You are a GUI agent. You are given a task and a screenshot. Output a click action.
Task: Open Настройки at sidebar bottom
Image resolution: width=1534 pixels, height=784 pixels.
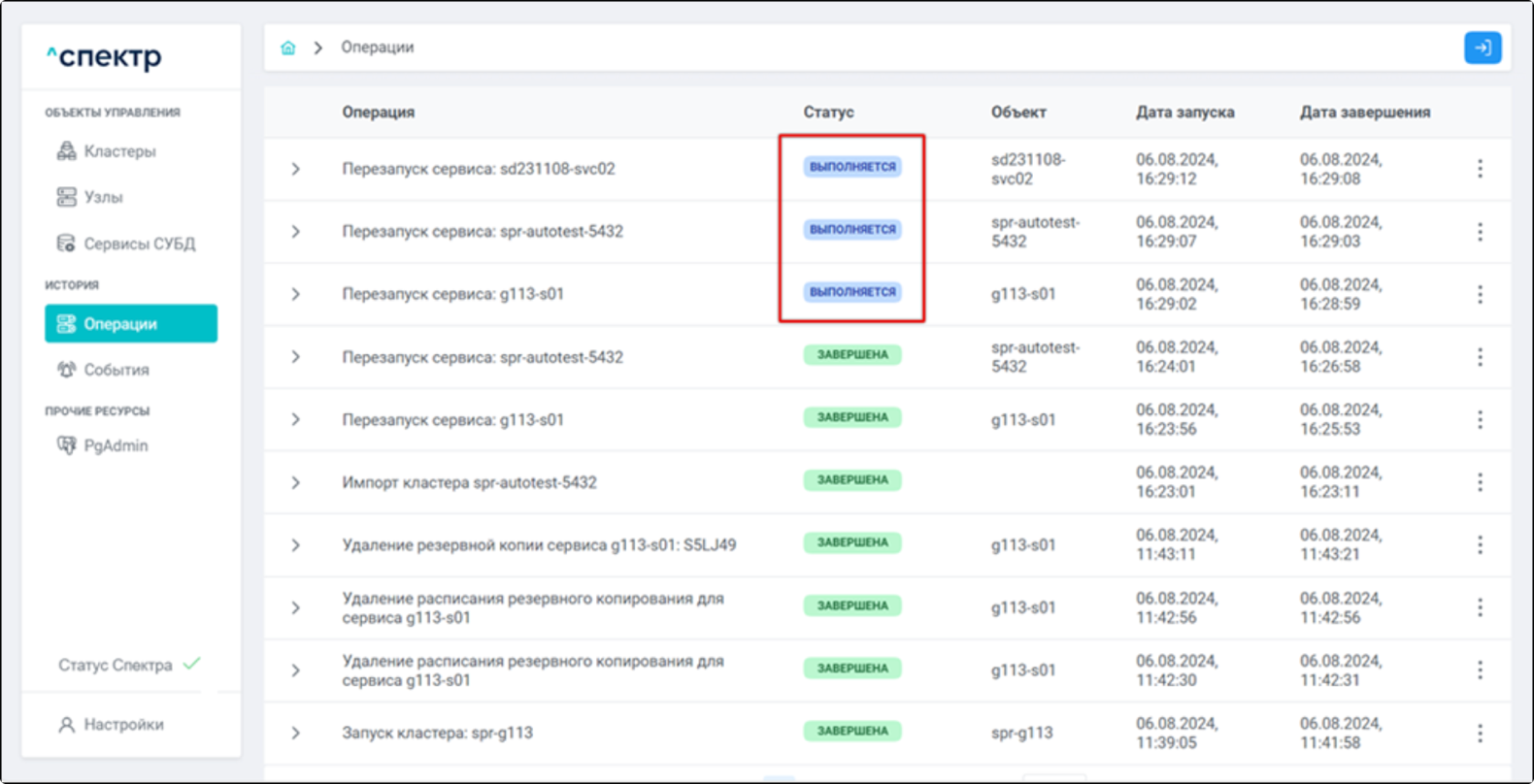click(x=122, y=725)
